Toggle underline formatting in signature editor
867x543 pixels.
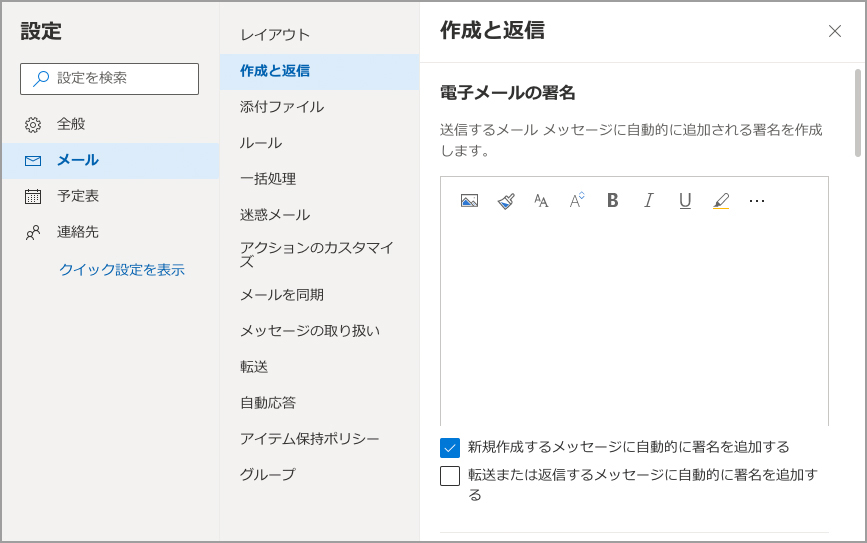point(685,201)
